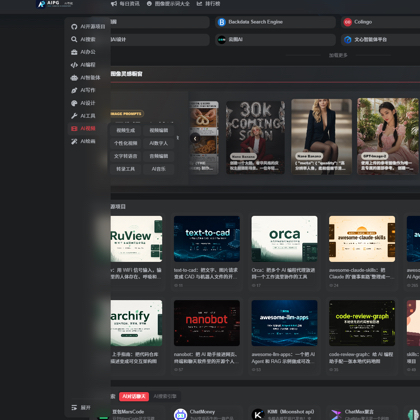Screen dimensions: 420x420
Task: Switch to the AI搜索引擎 tab
Action: pos(165,396)
